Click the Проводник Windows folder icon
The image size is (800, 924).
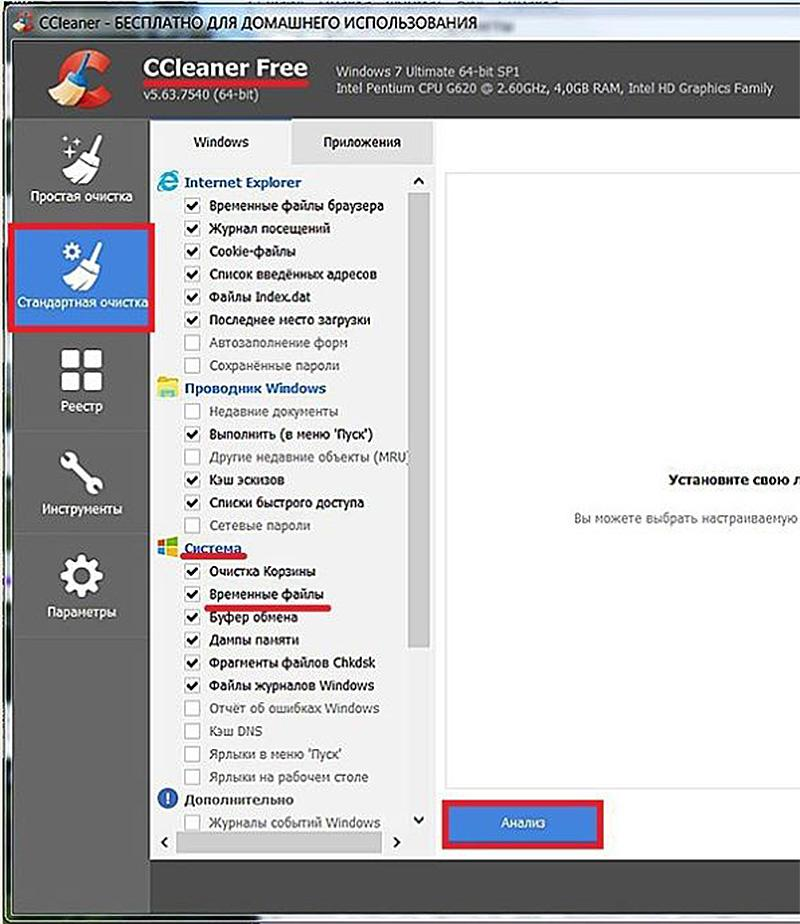point(168,388)
